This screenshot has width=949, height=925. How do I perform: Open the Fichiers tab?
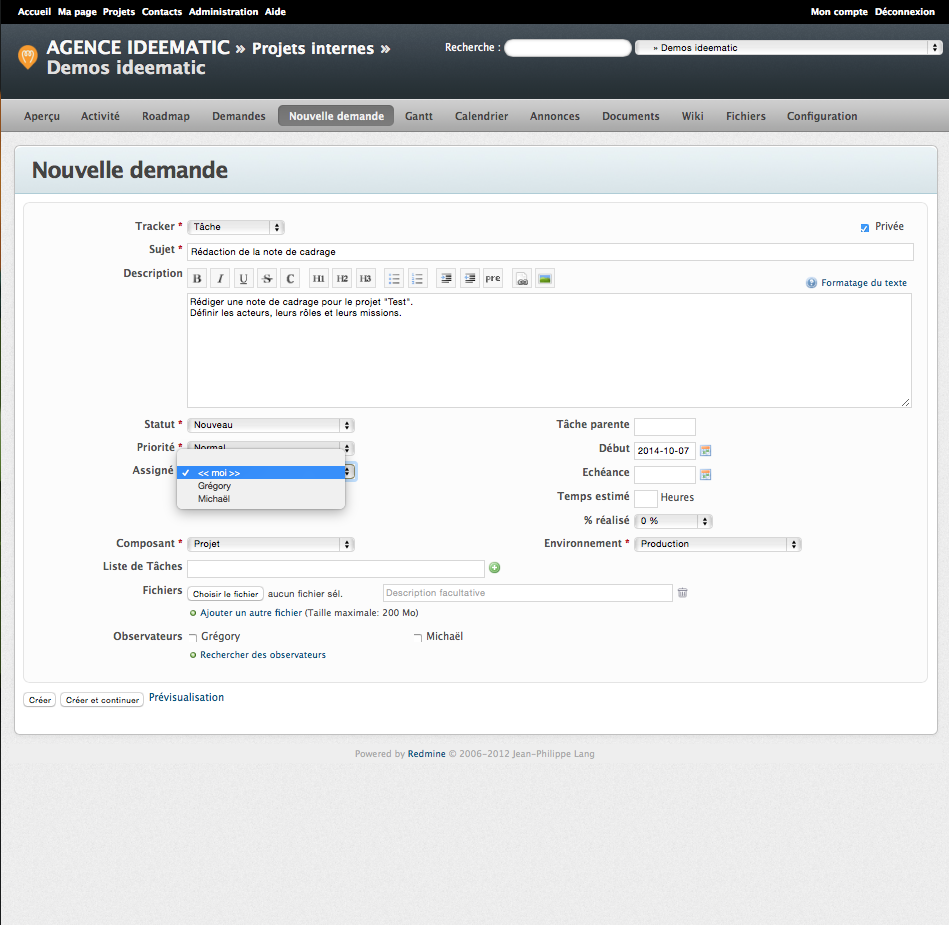pyautogui.click(x=746, y=116)
